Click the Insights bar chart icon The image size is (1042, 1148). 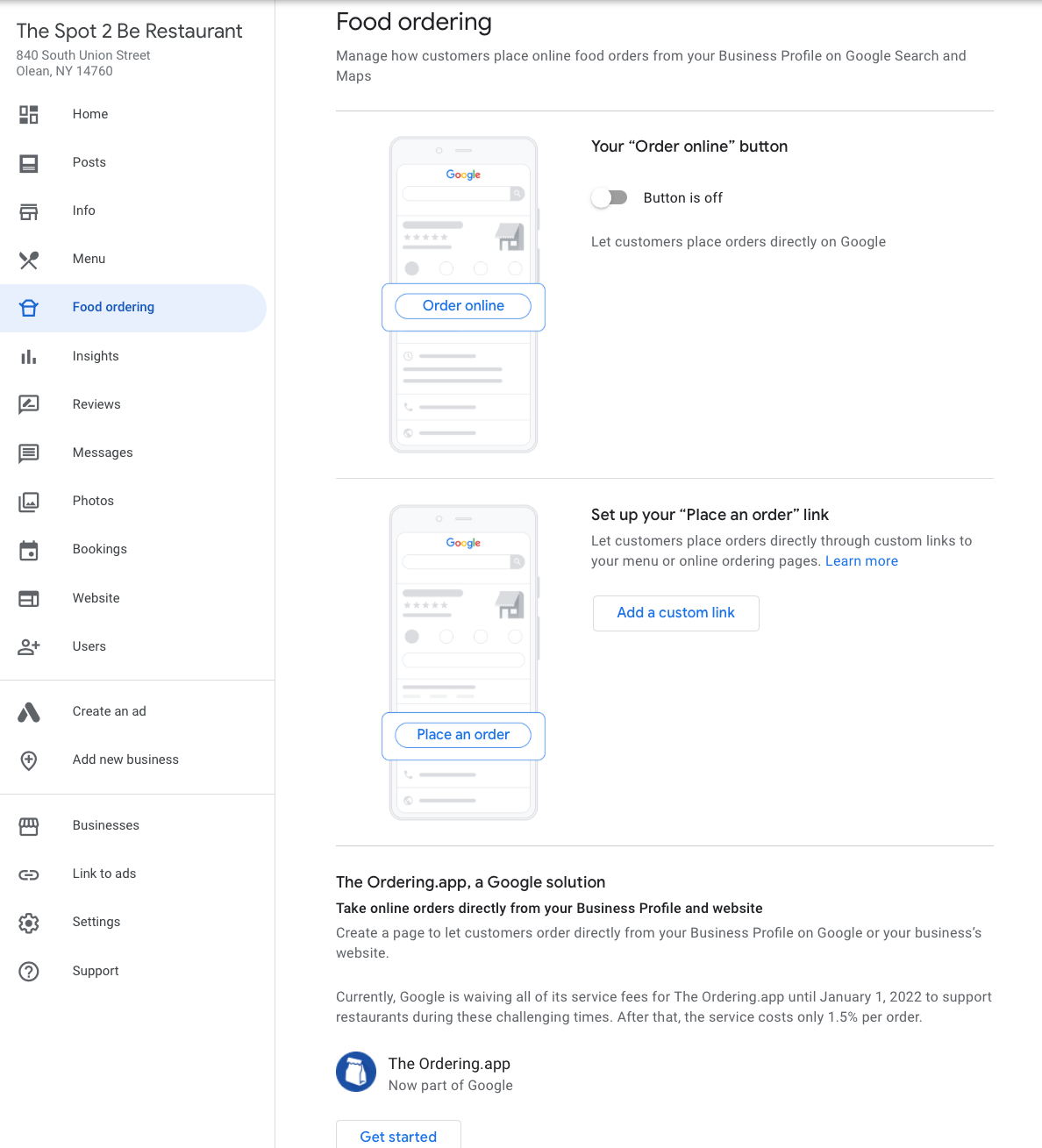point(29,357)
